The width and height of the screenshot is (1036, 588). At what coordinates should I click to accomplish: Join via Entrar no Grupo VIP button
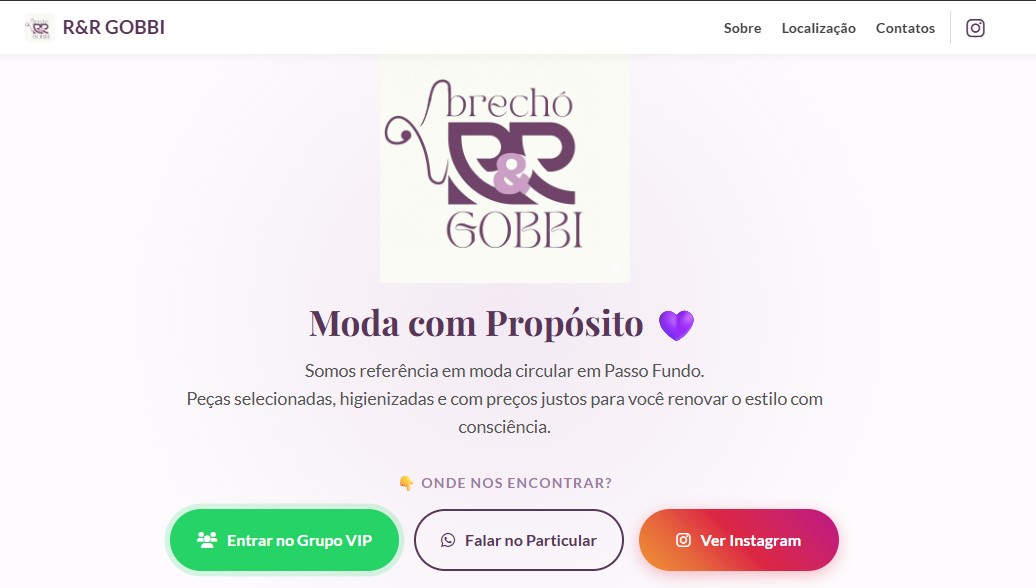tap(285, 540)
